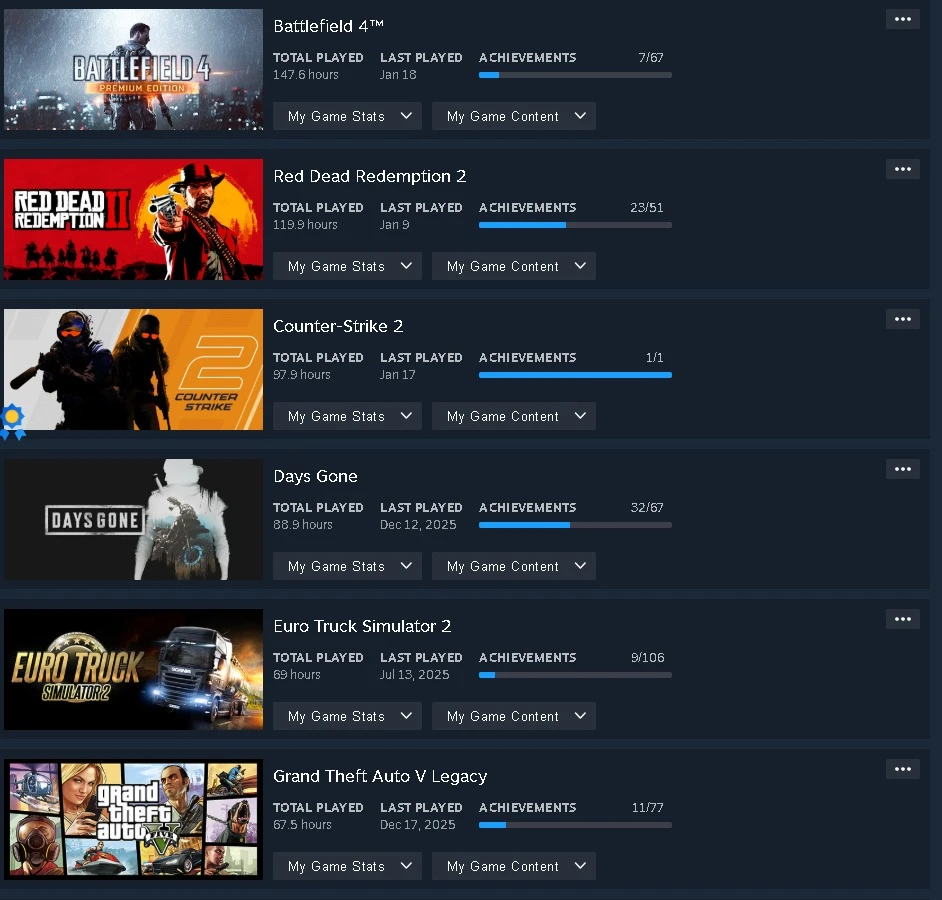
Task: Open the three-dot menu for Counter-Strike 2
Action: [x=902, y=319]
